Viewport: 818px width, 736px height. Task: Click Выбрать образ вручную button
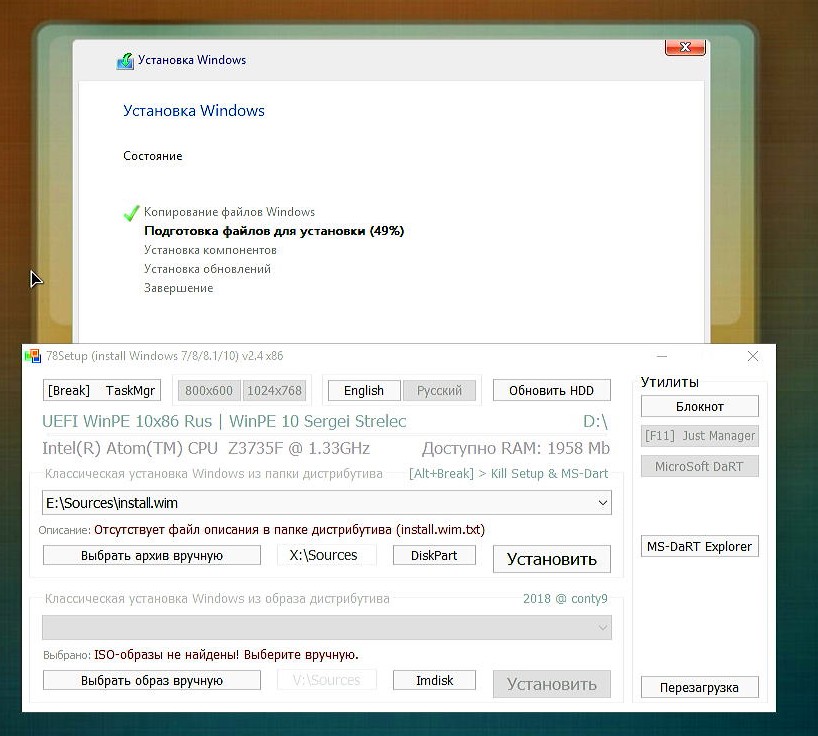coord(152,680)
